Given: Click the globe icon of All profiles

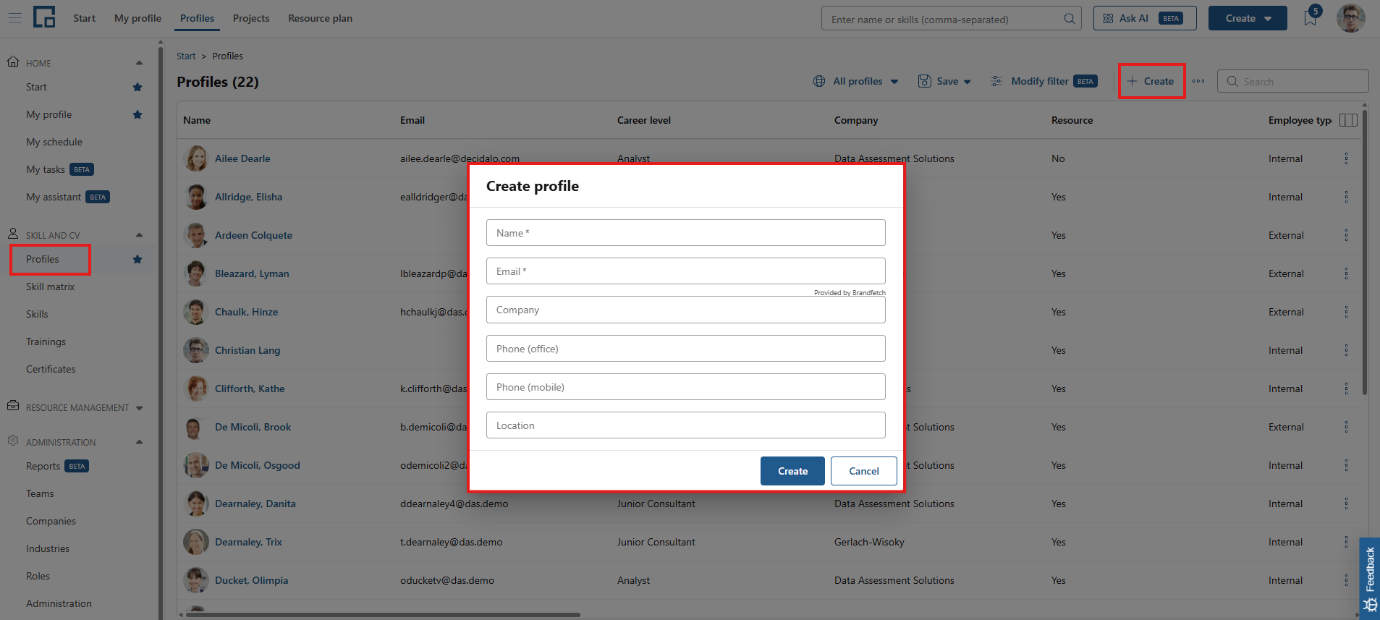Looking at the screenshot, I should [x=819, y=82].
